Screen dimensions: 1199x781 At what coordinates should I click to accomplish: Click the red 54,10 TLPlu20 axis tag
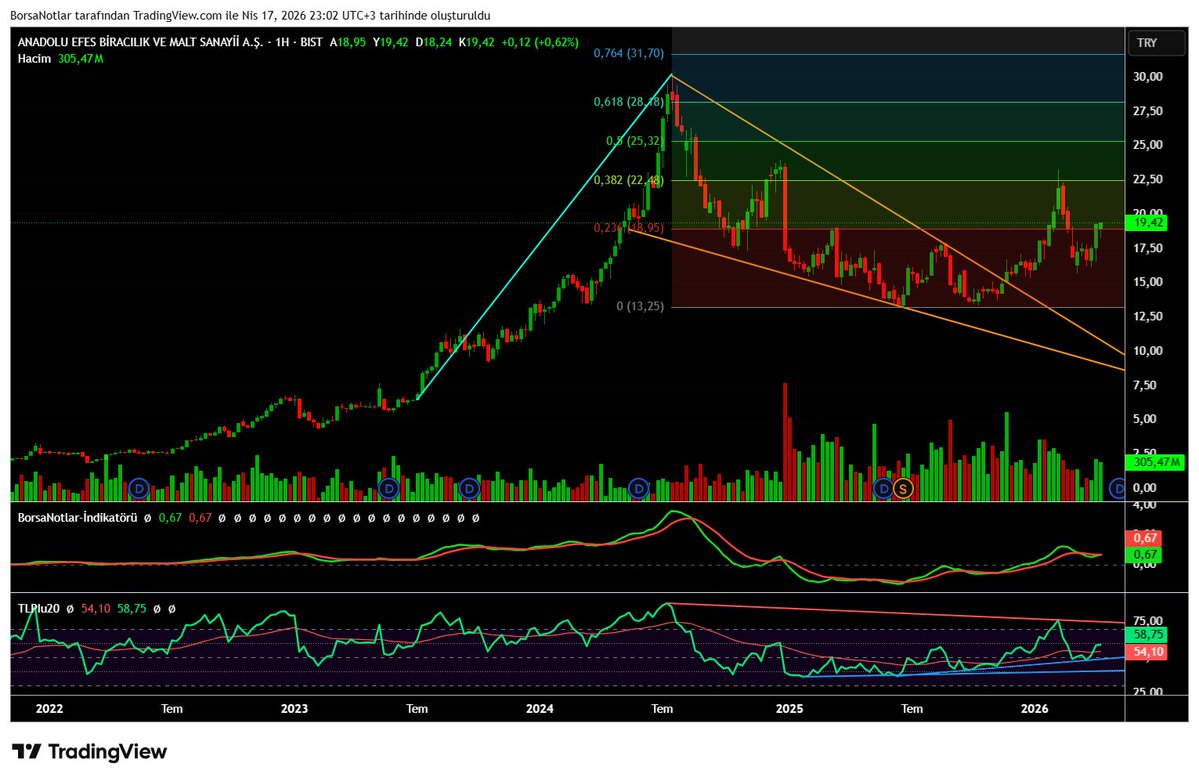[1148, 652]
